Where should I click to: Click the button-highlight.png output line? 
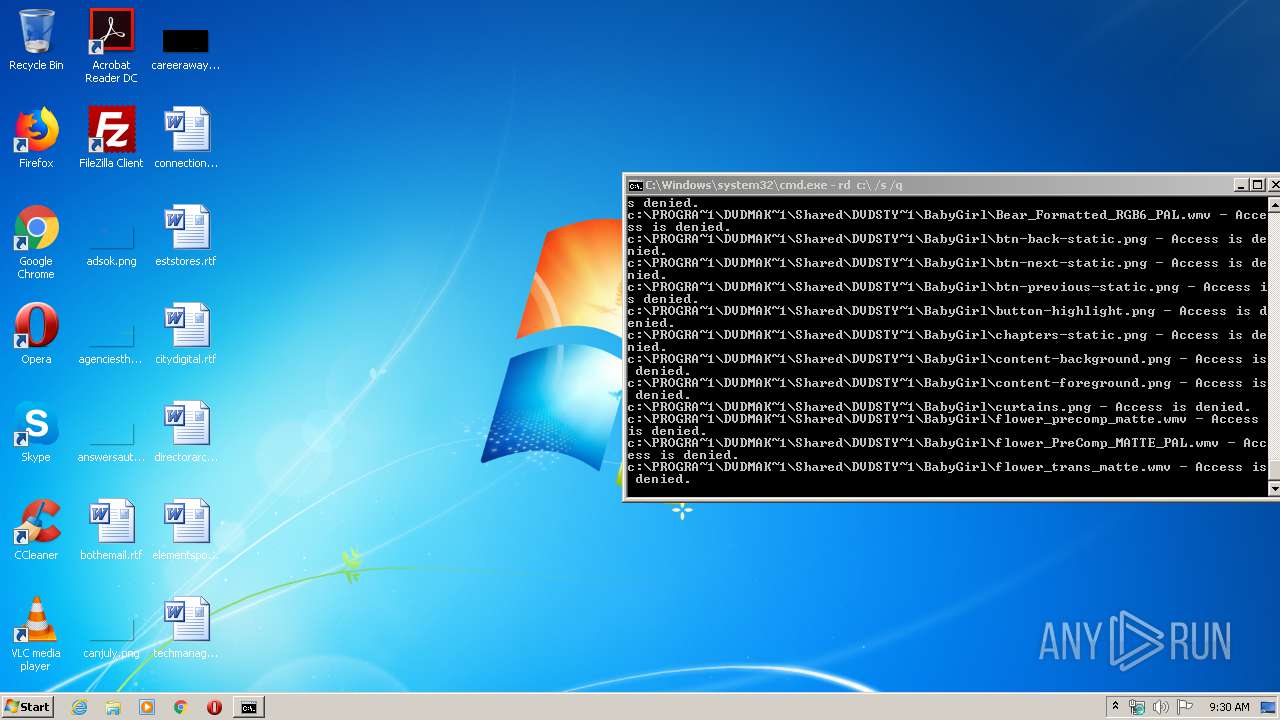pyautogui.click(x=947, y=317)
